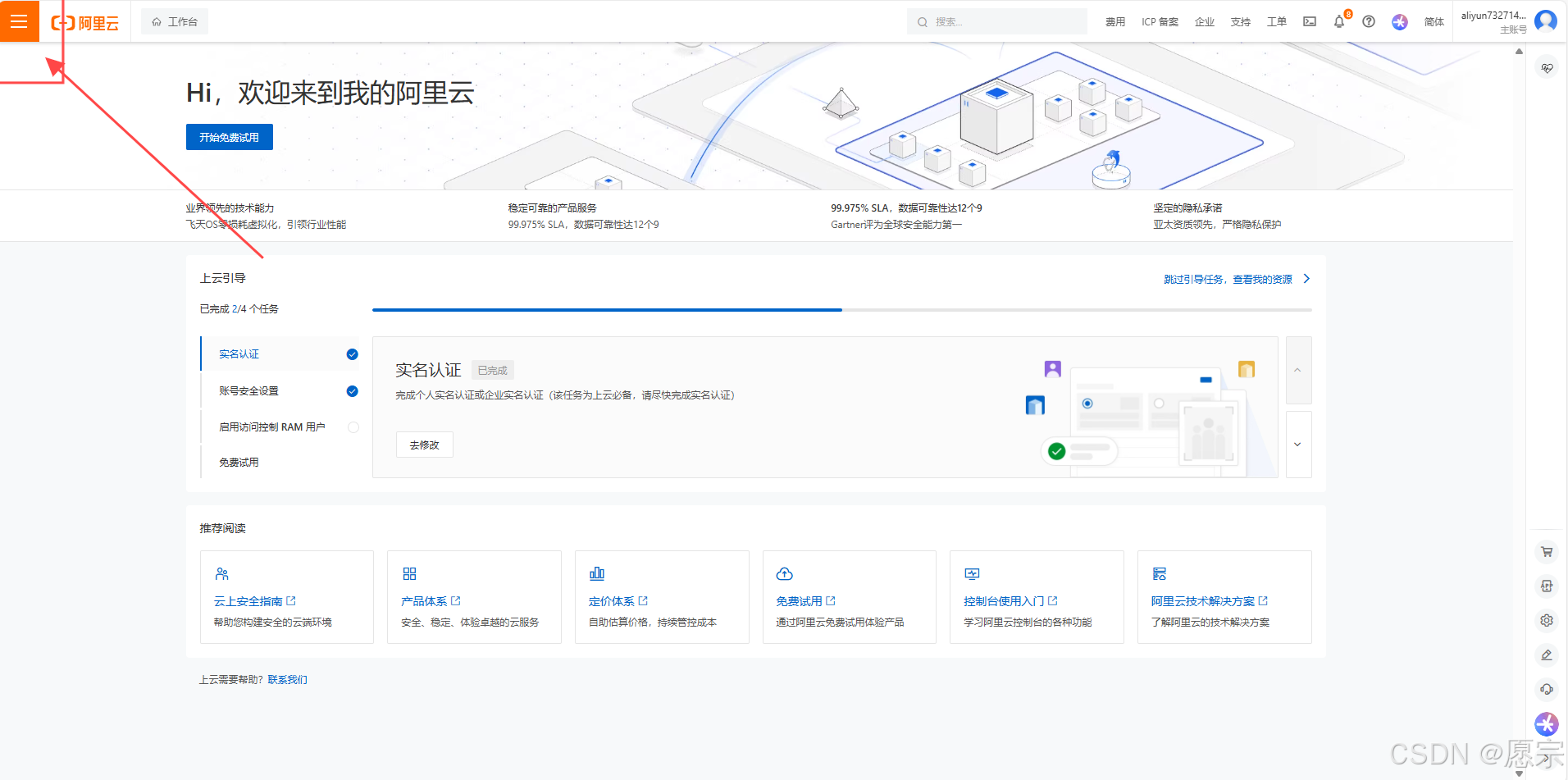
Task: Click the RAM 用户 unchecked circle
Action: [x=353, y=427]
